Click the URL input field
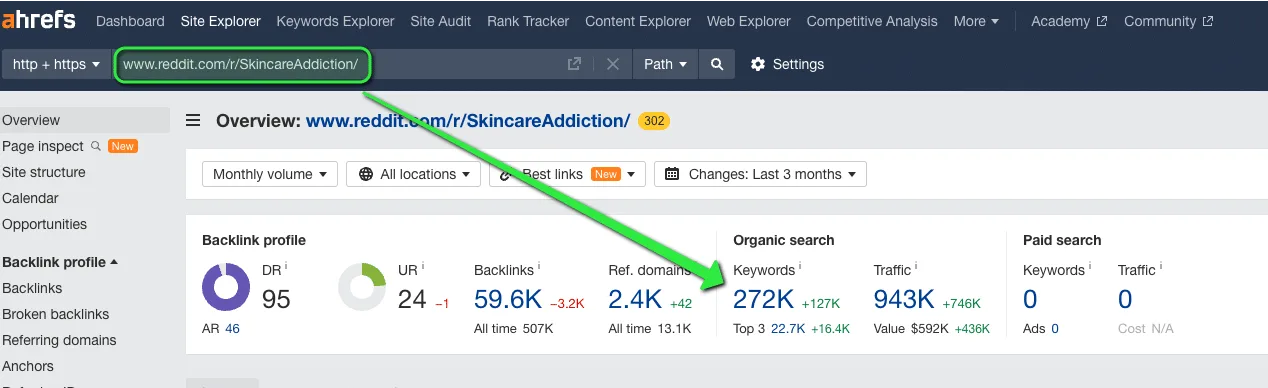Viewport: 1268px width, 388px height. tap(340, 64)
